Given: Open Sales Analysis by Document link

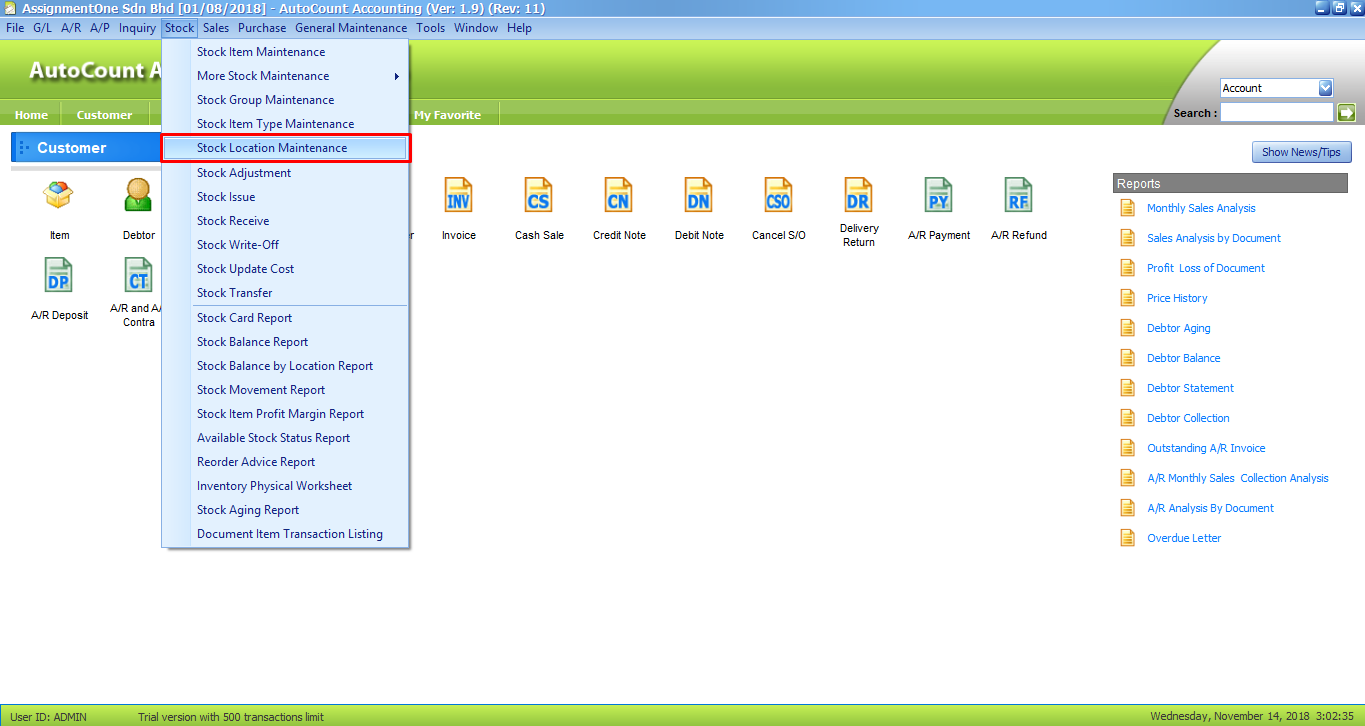Looking at the screenshot, I should [x=1214, y=238].
